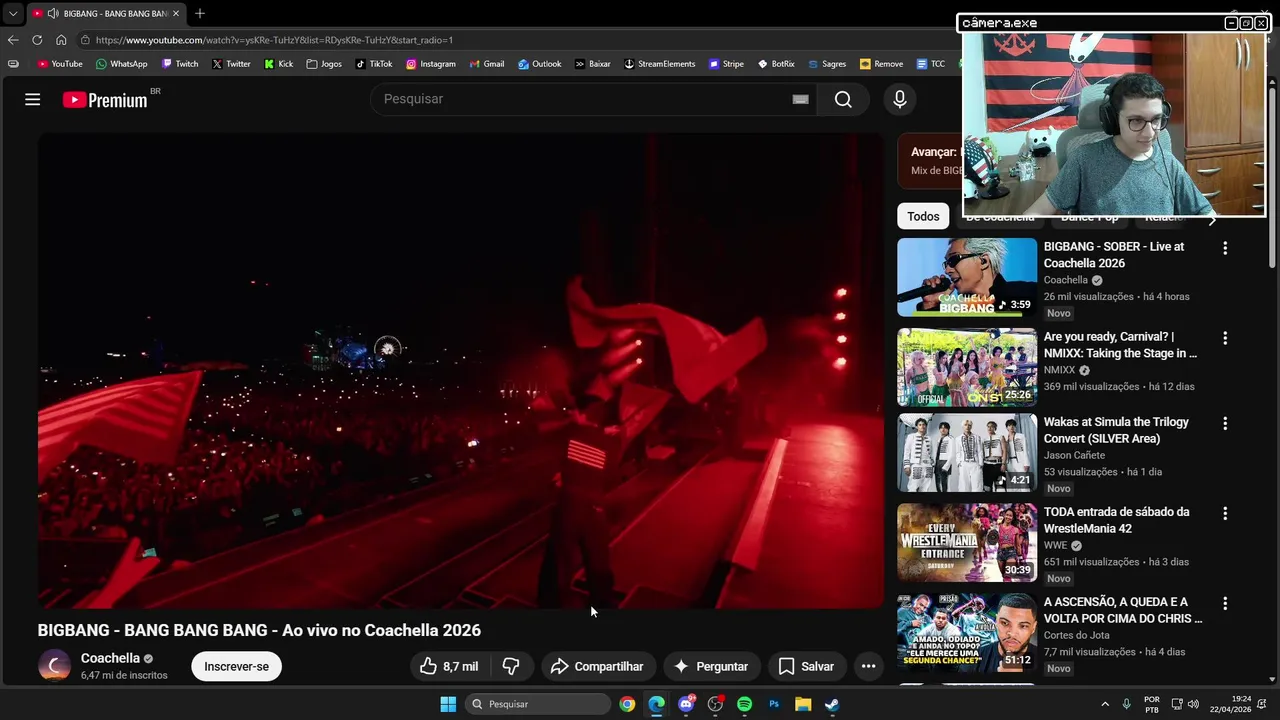Open Discord from the taskbar

(x=686, y=704)
